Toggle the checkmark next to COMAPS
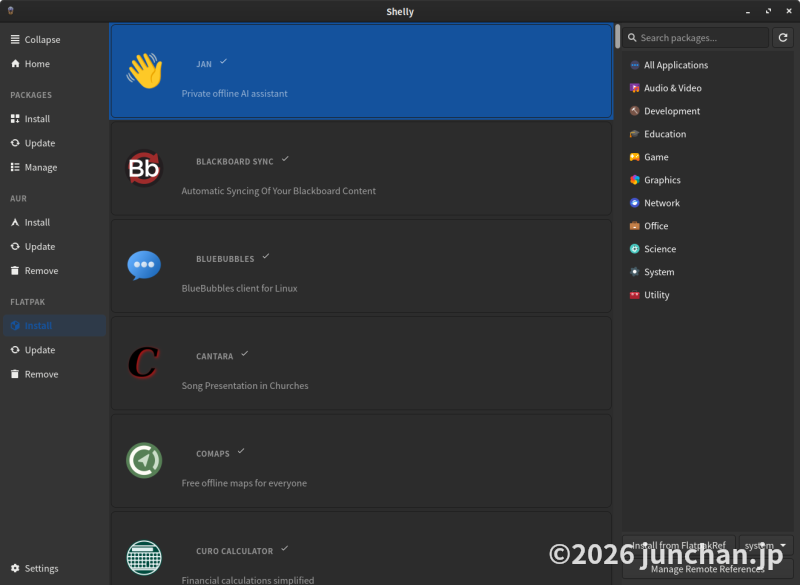This screenshot has height=585, width=800. click(x=241, y=451)
